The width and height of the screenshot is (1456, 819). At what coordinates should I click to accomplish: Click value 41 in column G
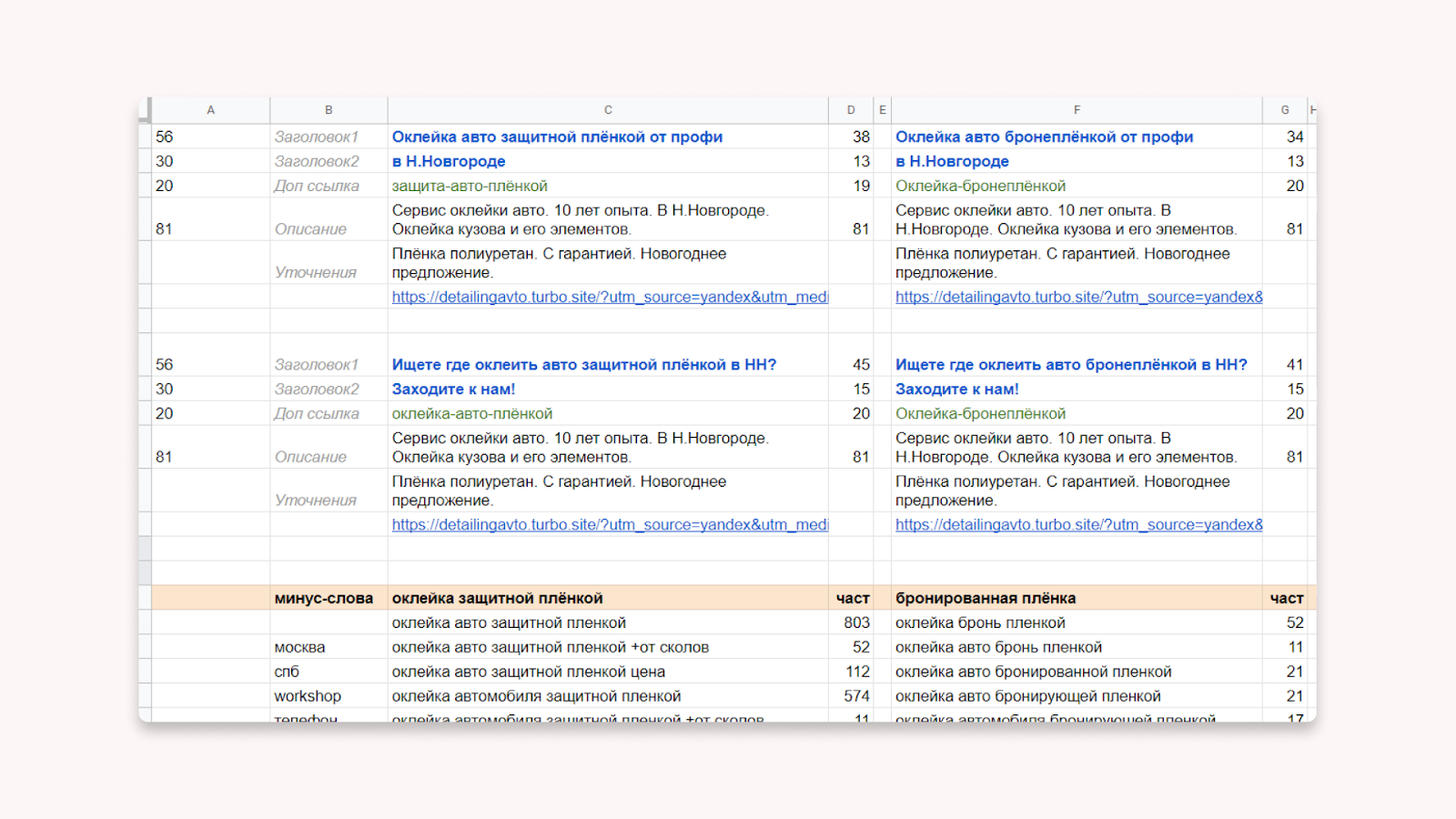(1295, 364)
